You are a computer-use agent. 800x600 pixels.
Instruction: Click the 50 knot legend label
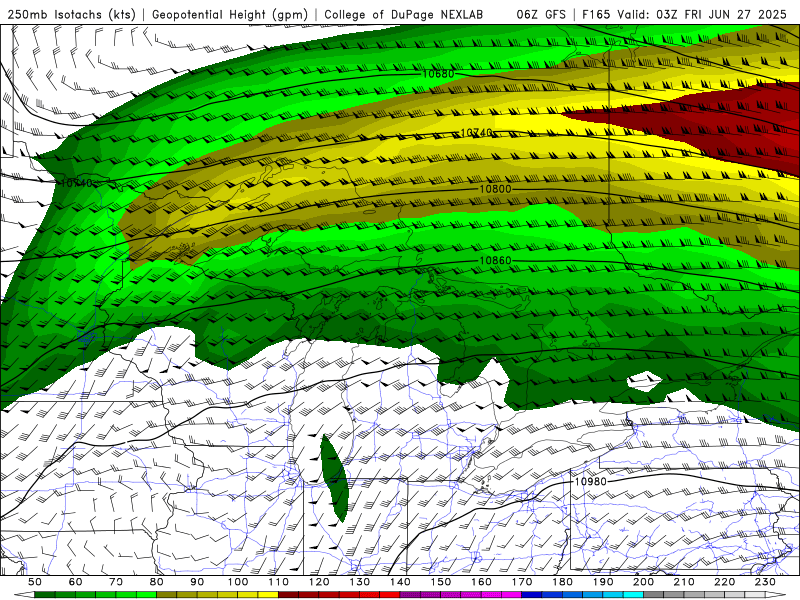[x=35, y=582]
